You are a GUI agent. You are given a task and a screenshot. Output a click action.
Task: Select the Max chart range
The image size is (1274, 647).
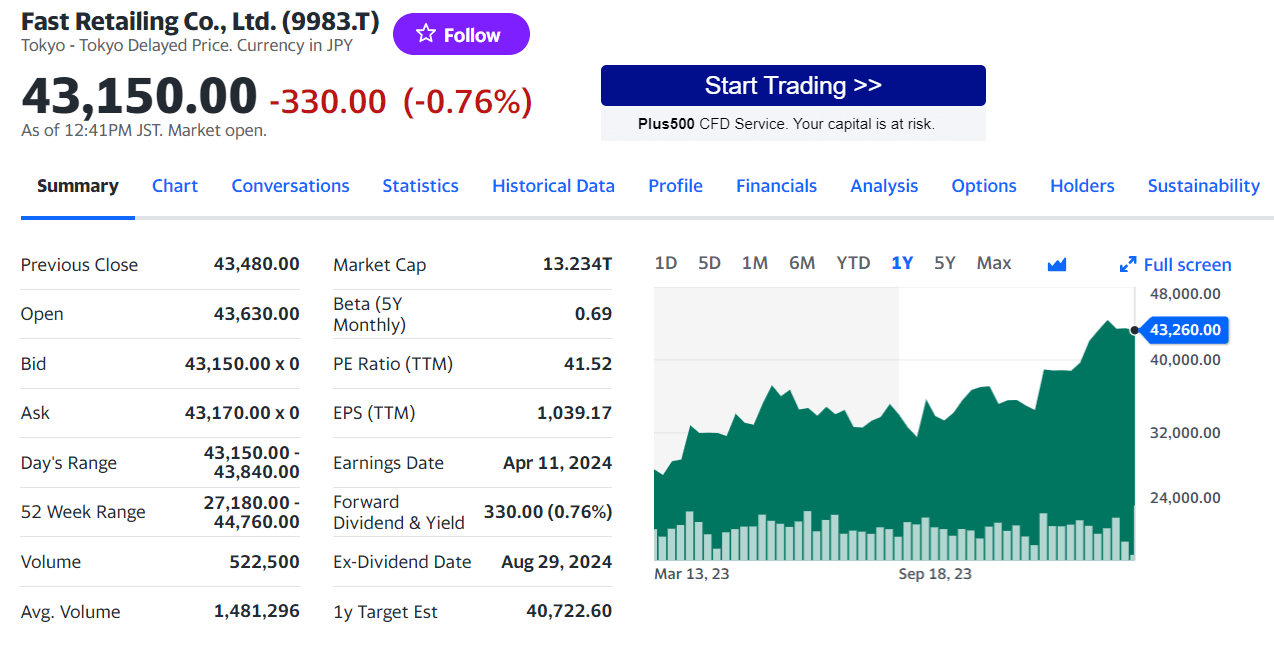pyautogui.click(x=993, y=263)
